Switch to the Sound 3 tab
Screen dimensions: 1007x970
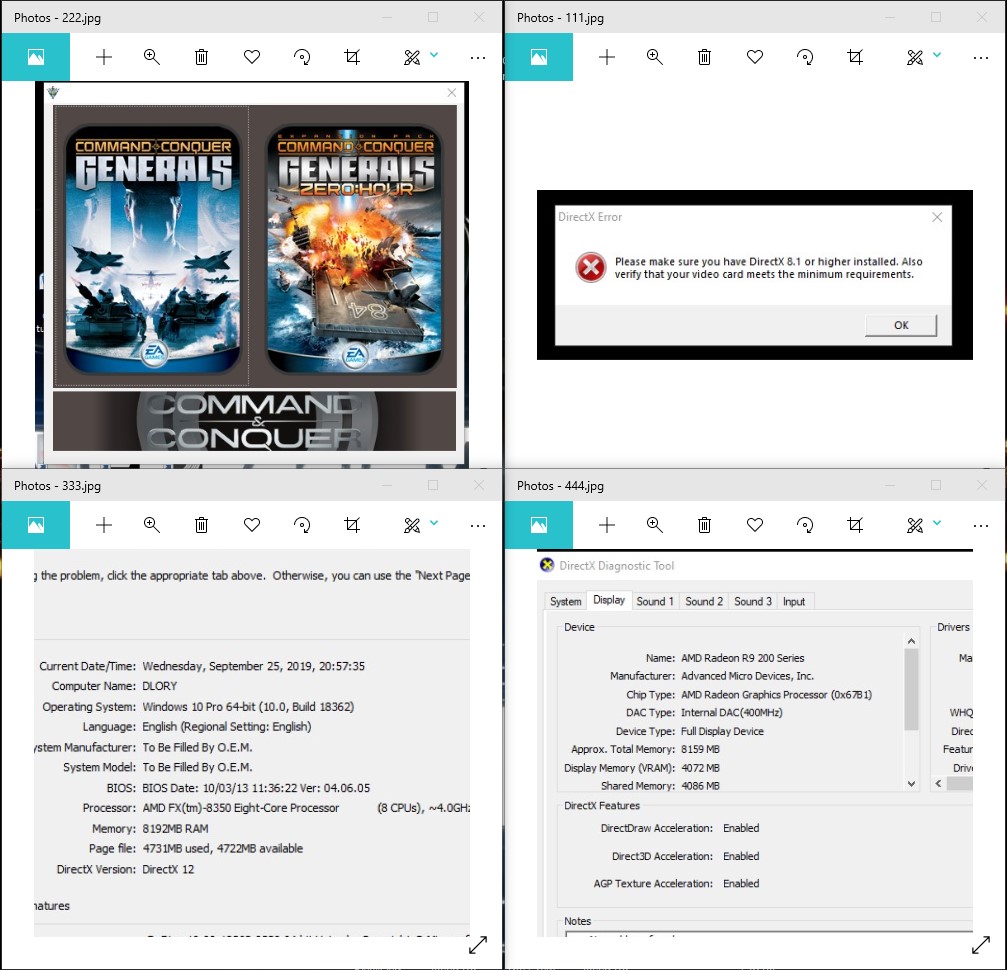(753, 601)
